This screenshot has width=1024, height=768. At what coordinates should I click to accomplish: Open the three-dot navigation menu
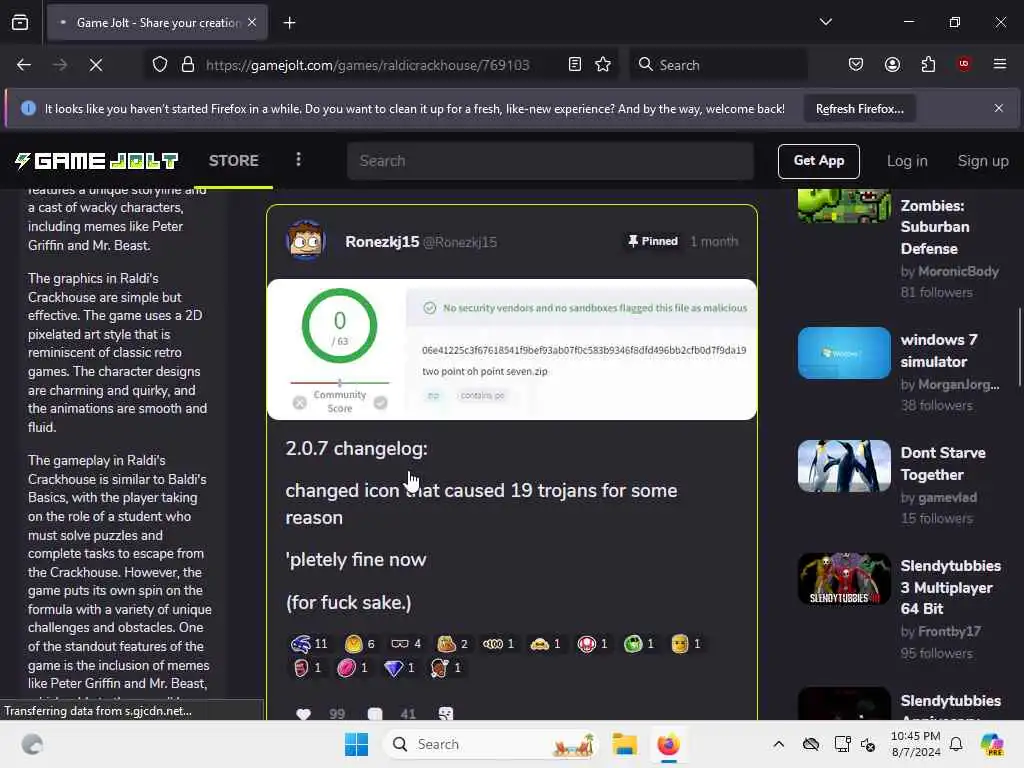pyautogui.click(x=298, y=160)
